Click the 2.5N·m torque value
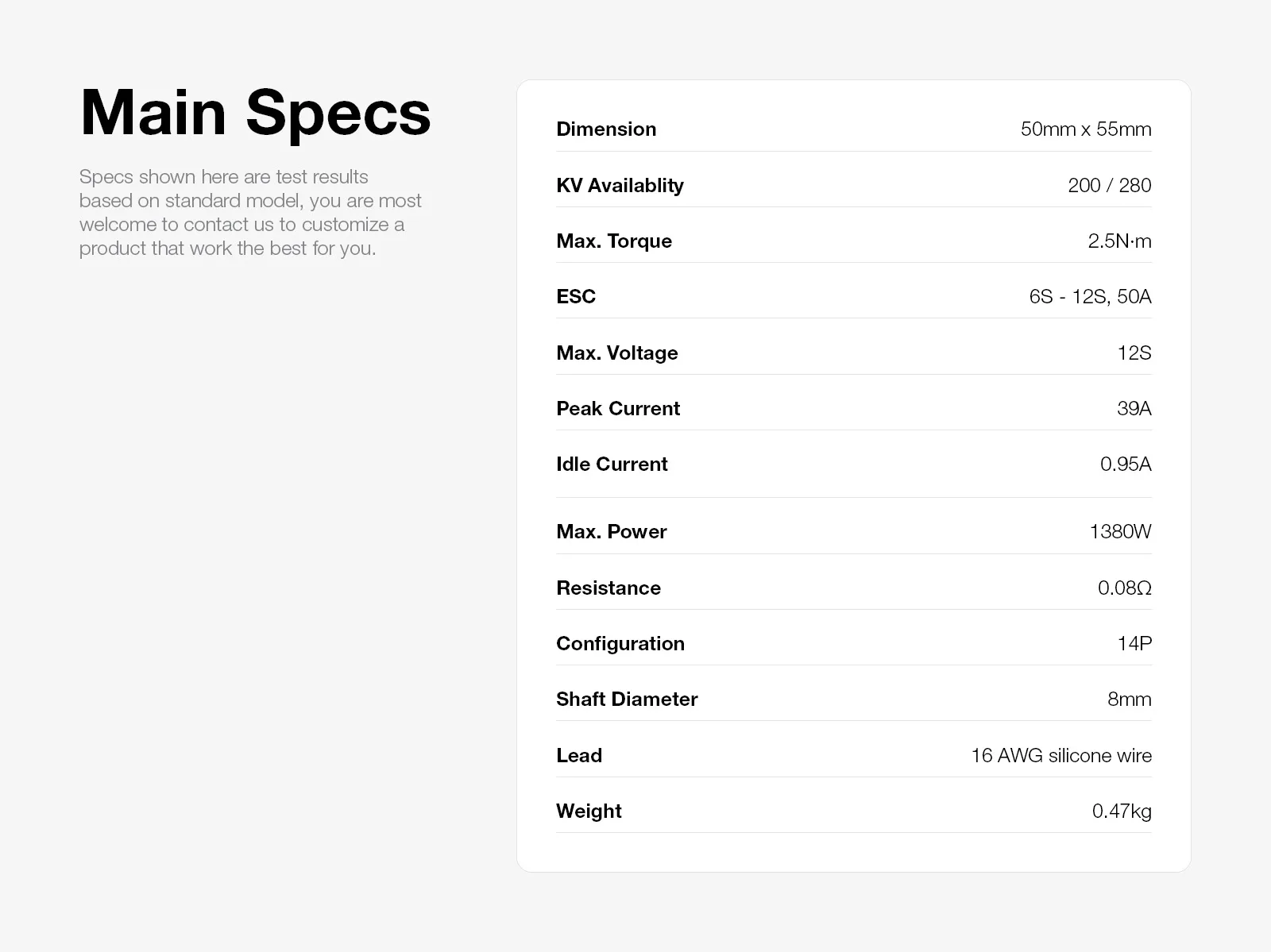This screenshot has height=952, width=1271. [x=1118, y=241]
